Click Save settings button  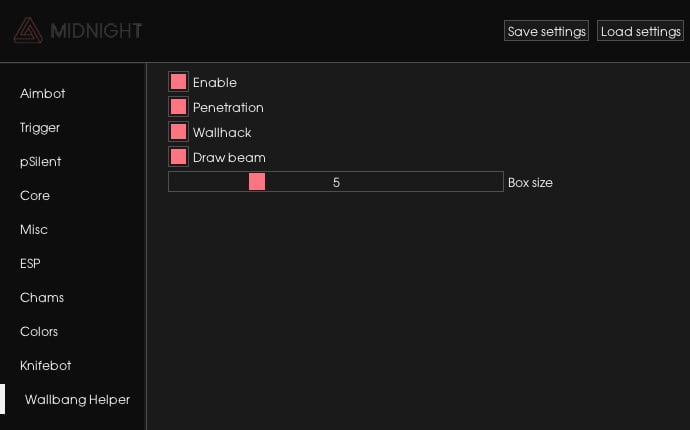(546, 31)
